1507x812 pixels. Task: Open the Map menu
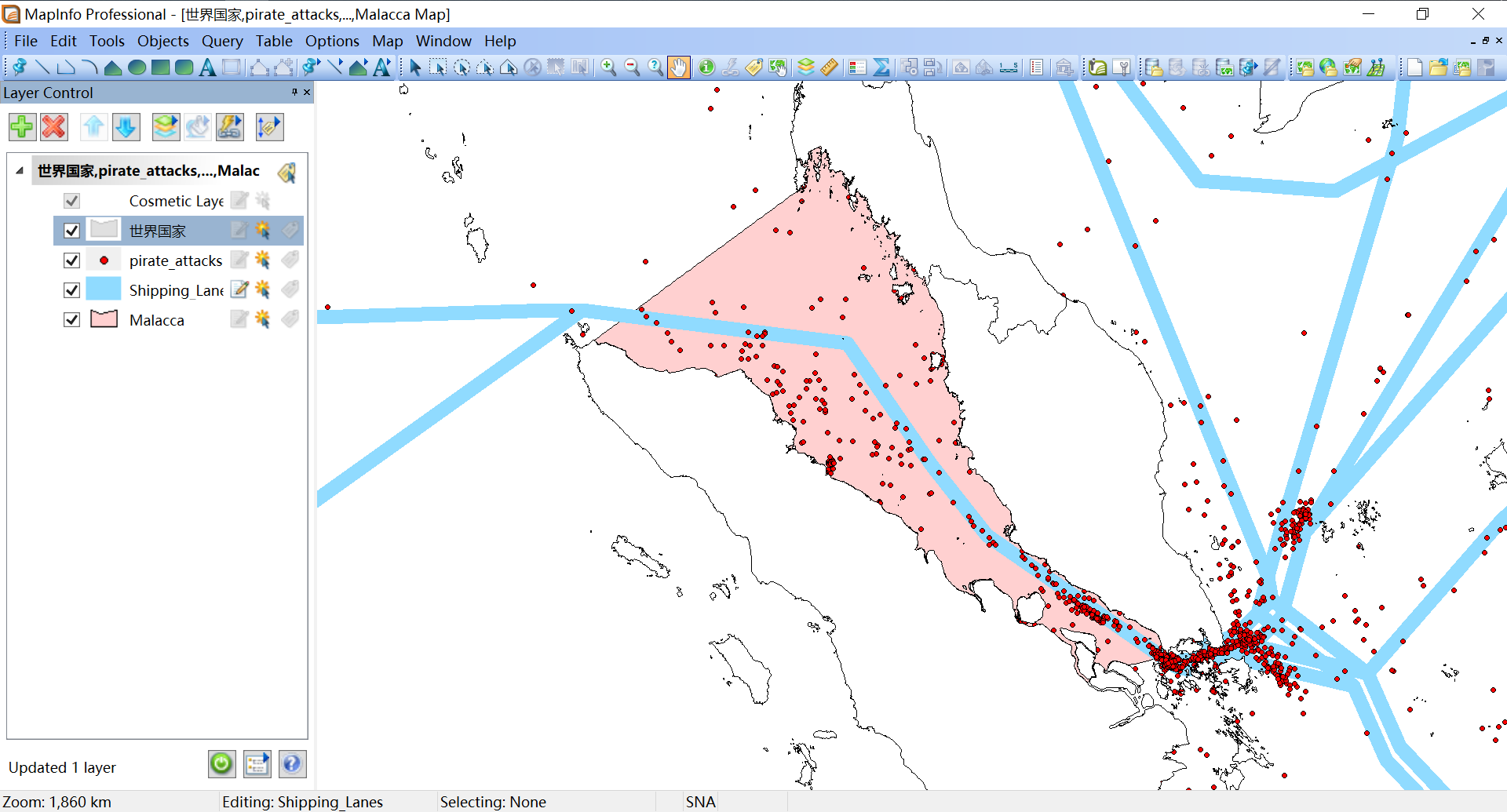(x=387, y=41)
